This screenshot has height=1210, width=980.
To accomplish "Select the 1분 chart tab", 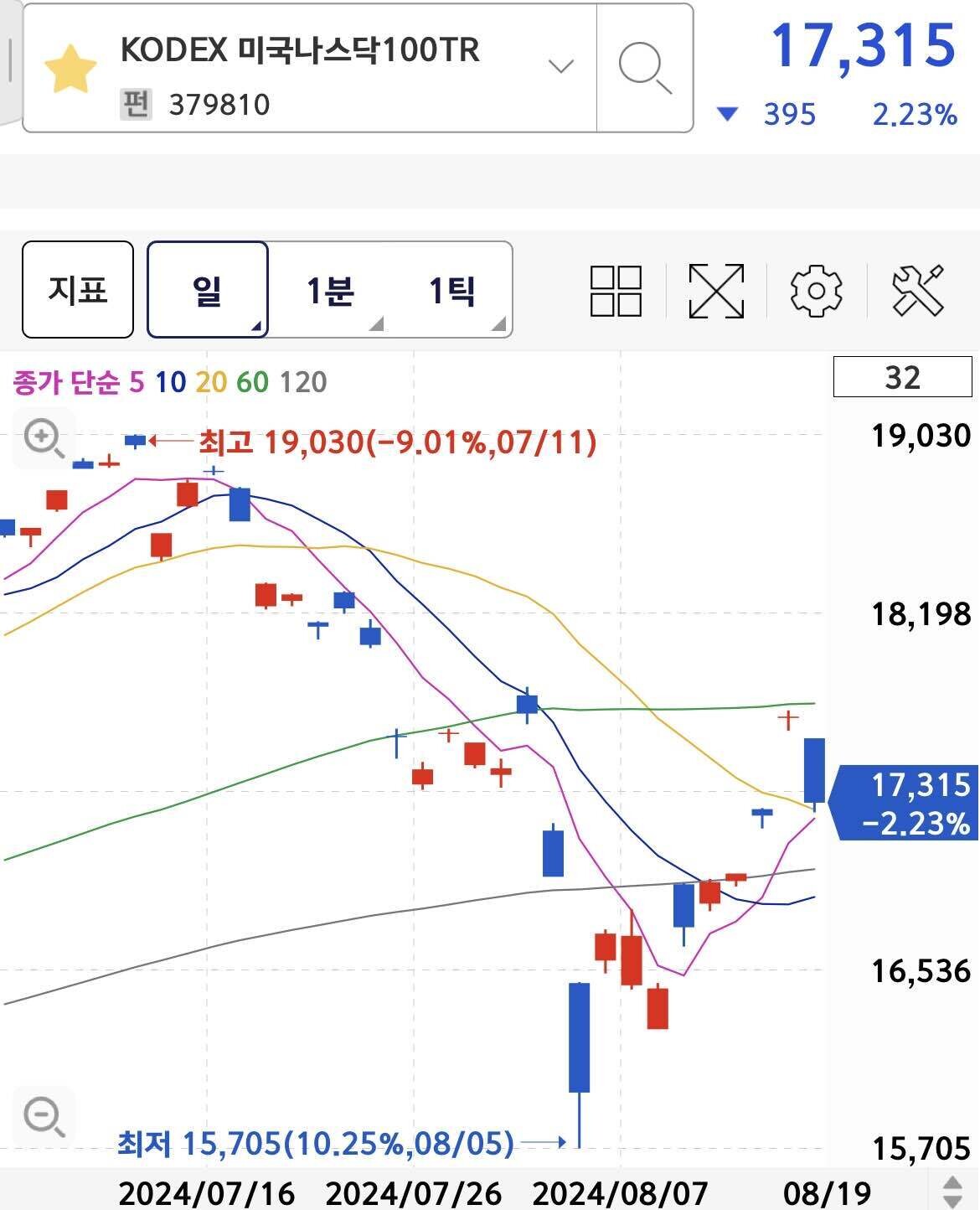I will [x=330, y=291].
